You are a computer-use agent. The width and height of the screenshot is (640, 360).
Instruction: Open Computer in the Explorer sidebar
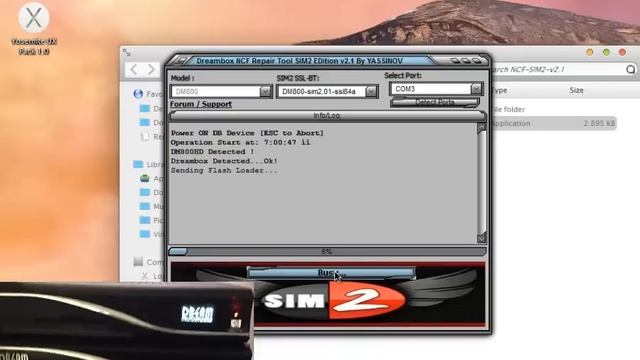[149, 262]
